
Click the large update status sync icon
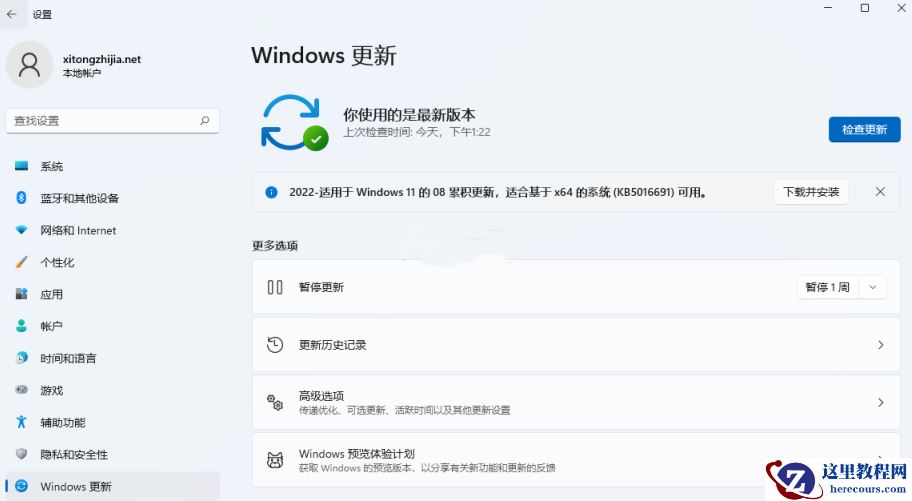point(294,123)
